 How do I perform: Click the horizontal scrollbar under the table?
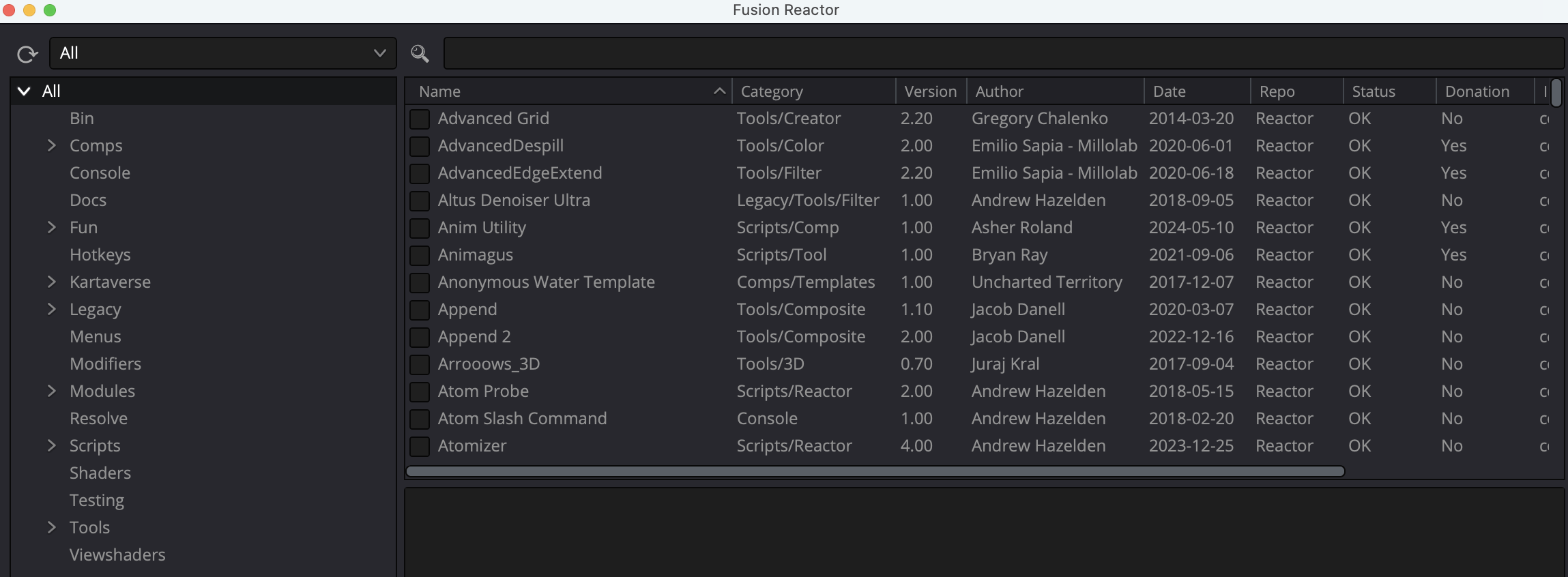pos(875,471)
